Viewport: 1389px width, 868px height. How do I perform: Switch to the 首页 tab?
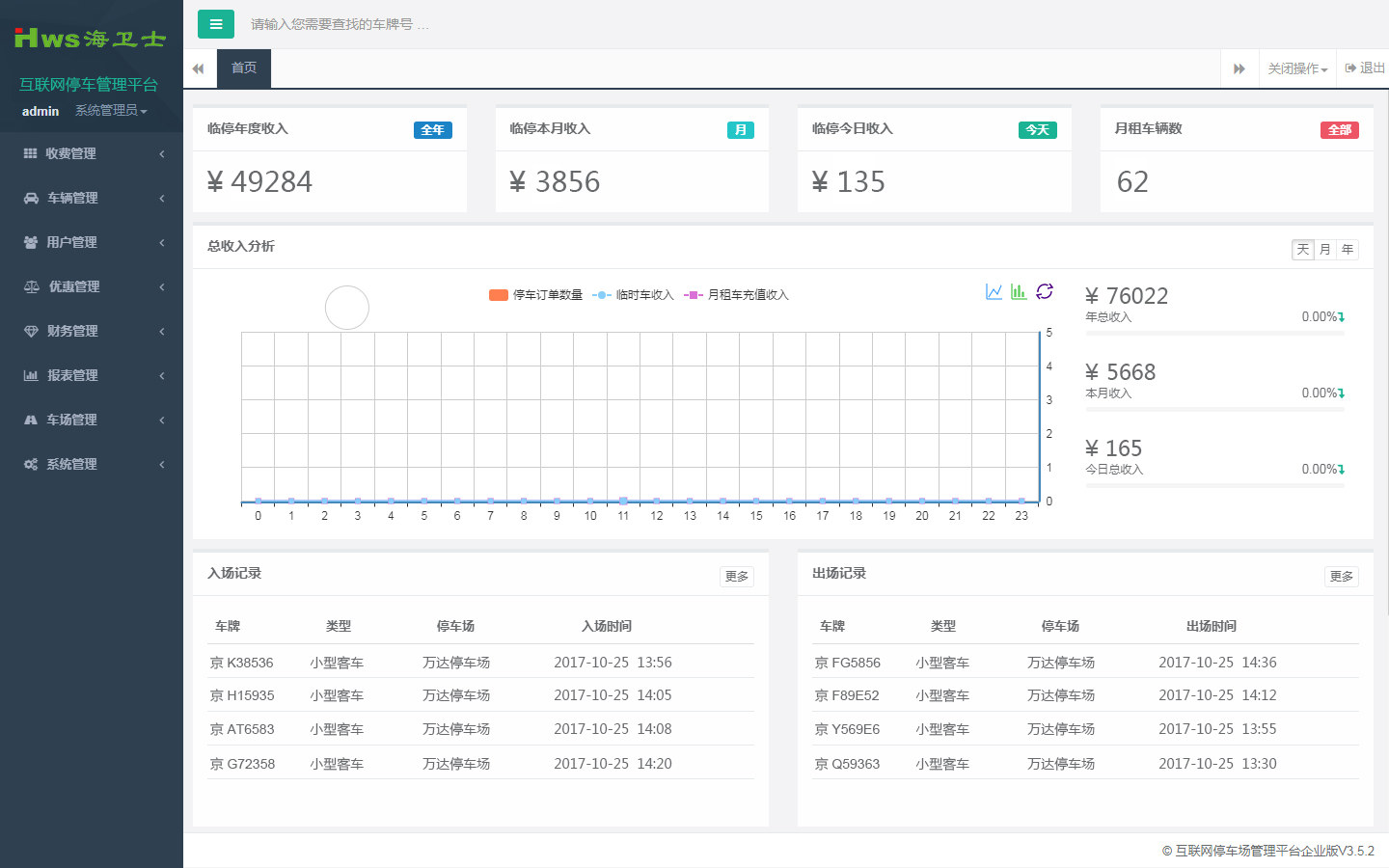tap(244, 68)
